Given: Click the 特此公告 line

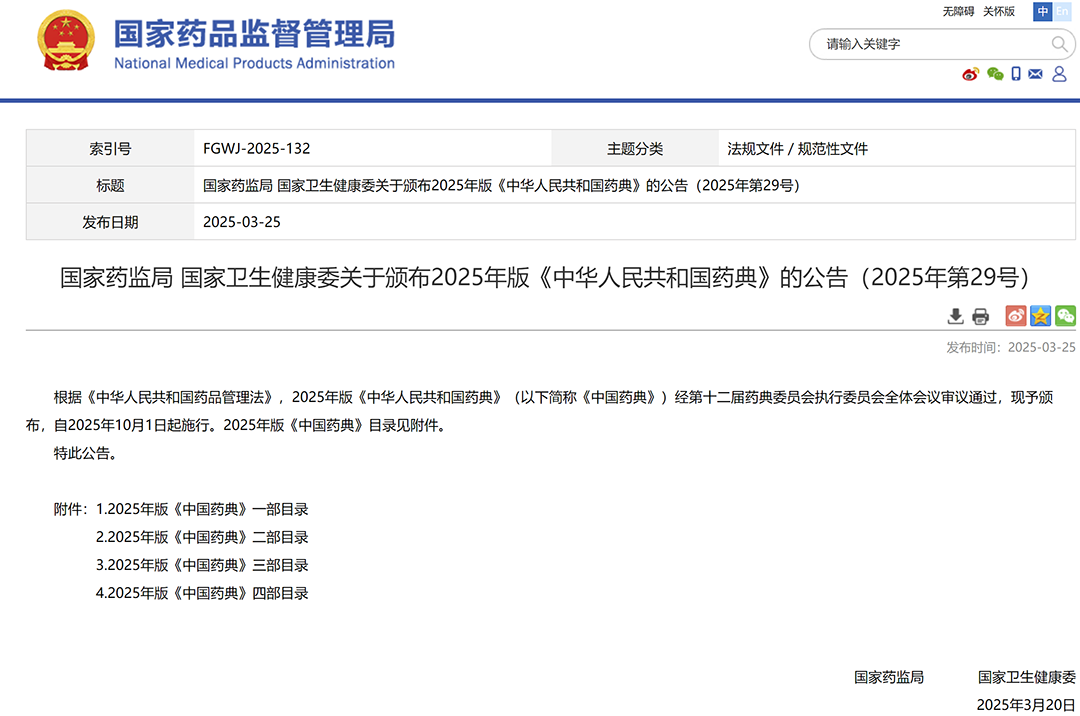Looking at the screenshot, I should [85, 454].
